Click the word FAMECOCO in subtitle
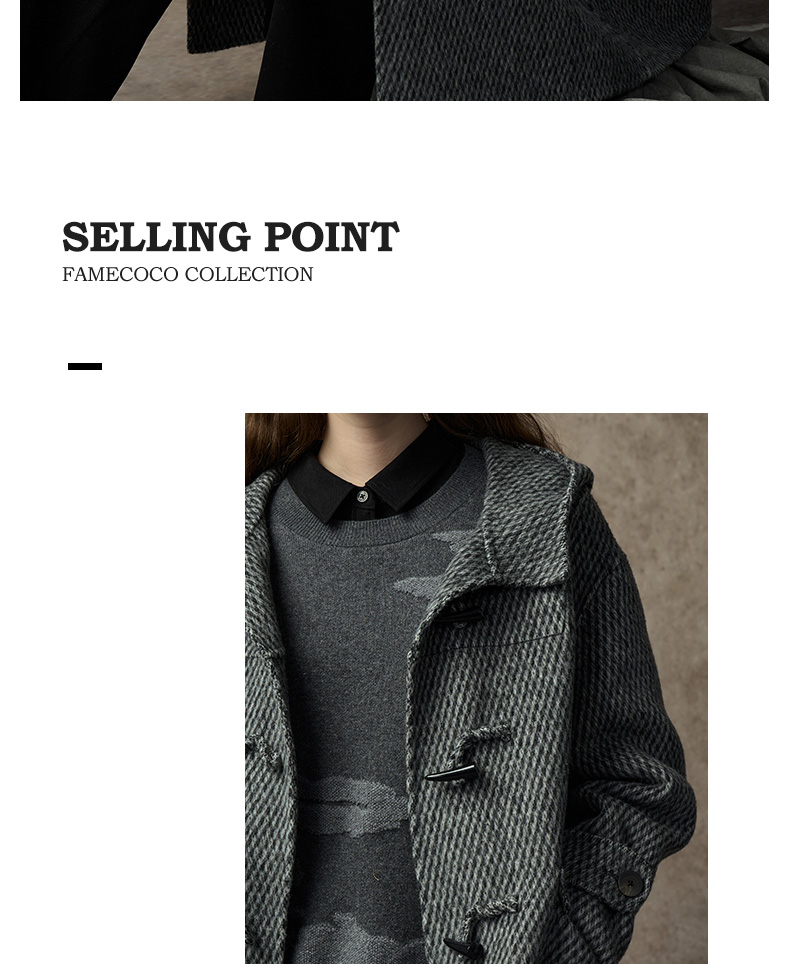This screenshot has height=964, width=790. 120,274
